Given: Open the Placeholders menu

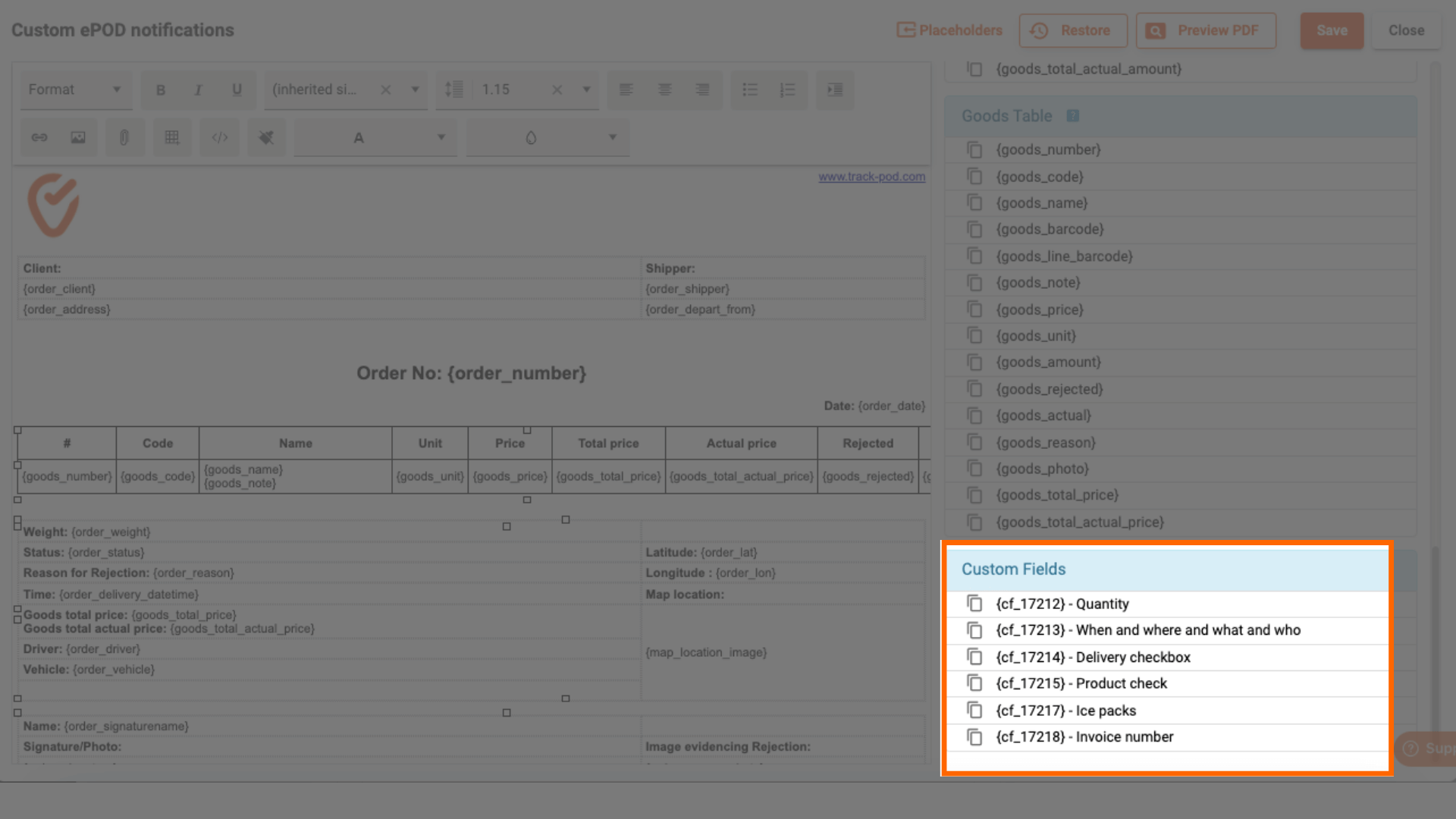Looking at the screenshot, I should tap(949, 30).
